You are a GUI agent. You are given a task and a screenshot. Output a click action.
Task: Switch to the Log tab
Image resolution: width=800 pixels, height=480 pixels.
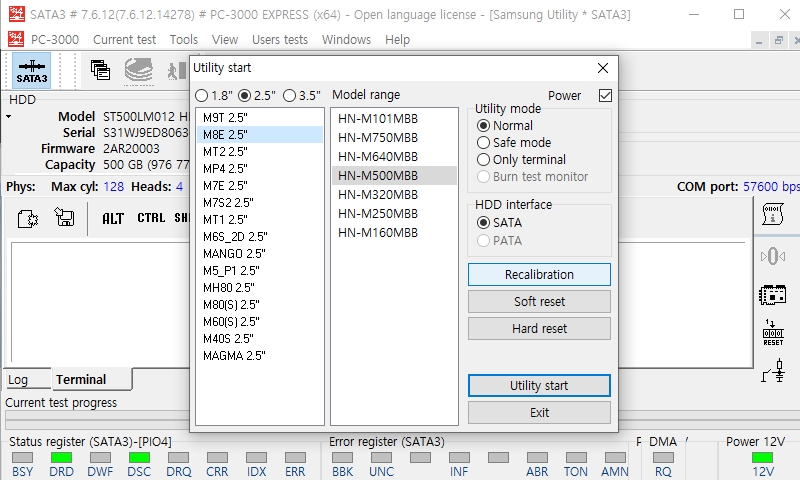coord(27,380)
